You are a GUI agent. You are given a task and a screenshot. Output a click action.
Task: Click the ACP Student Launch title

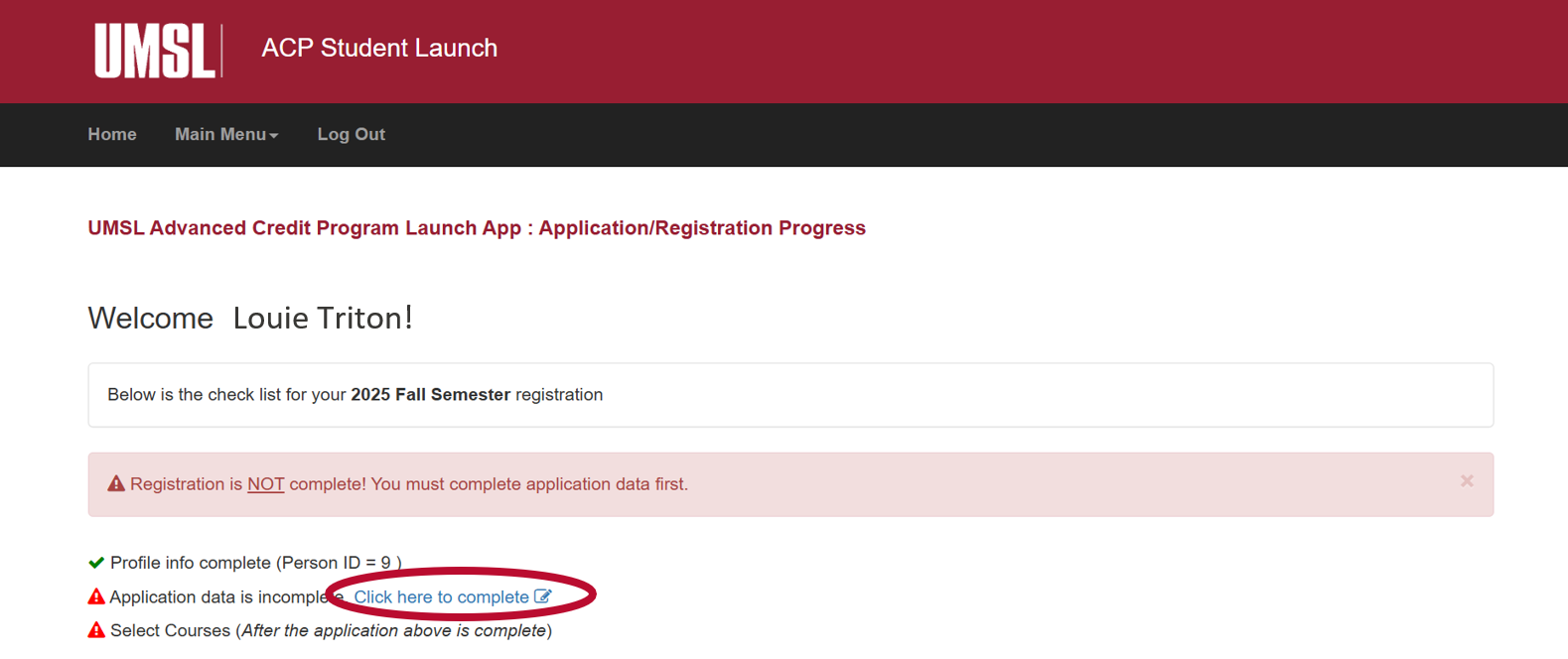click(379, 48)
